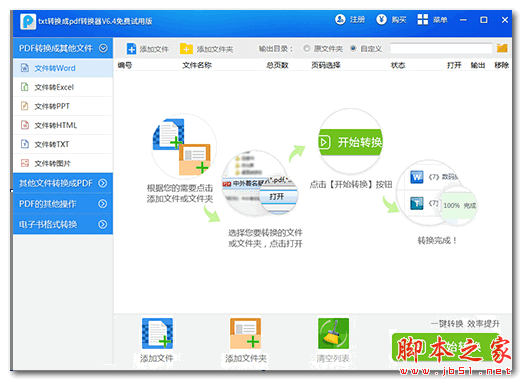Click the 添加文件 toolbar file icon
Image resolution: width=523 pixels, height=382 pixels.
(131, 49)
